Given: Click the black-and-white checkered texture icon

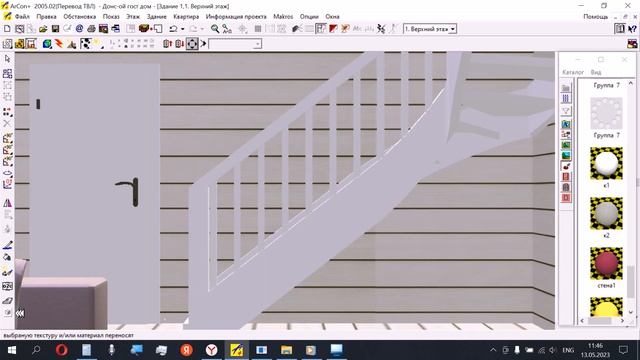Looking at the screenshot, I should tap(85, 44).
